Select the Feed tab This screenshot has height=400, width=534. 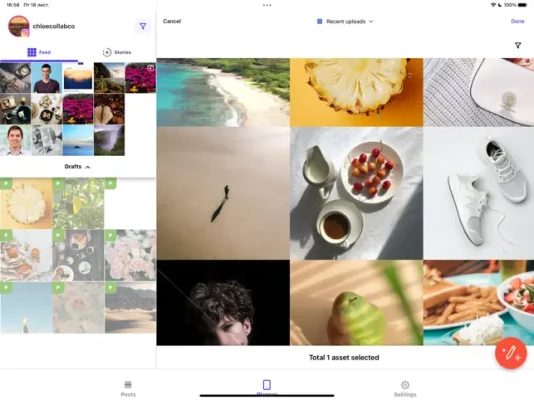point(39,52)
